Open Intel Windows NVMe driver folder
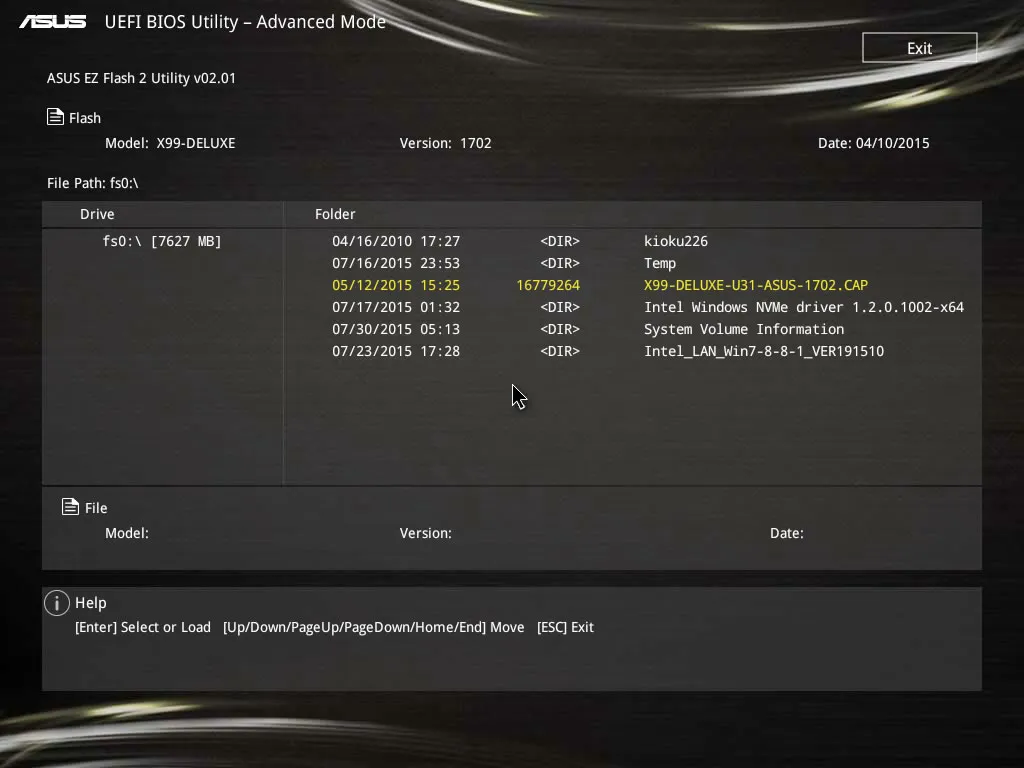Image resolution: width=1024 pixels, height=768 pixels. click(x=804, y=307)
